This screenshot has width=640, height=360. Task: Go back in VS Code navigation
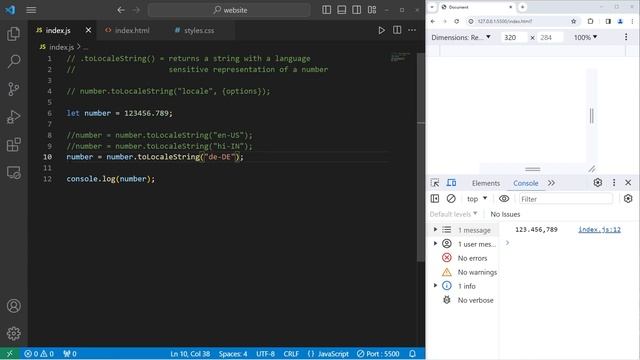coord(121,10)
